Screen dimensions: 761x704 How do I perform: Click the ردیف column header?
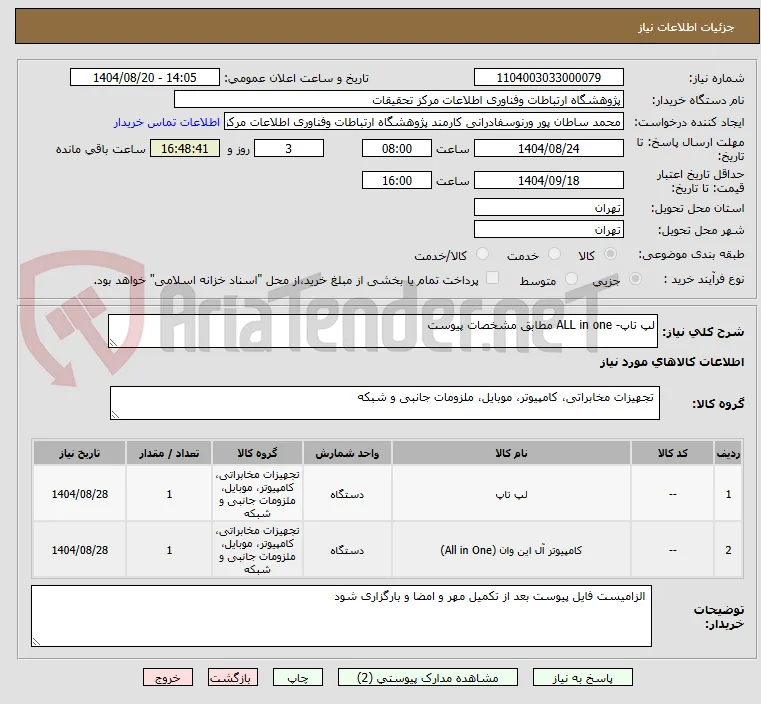tap(728, 453)
